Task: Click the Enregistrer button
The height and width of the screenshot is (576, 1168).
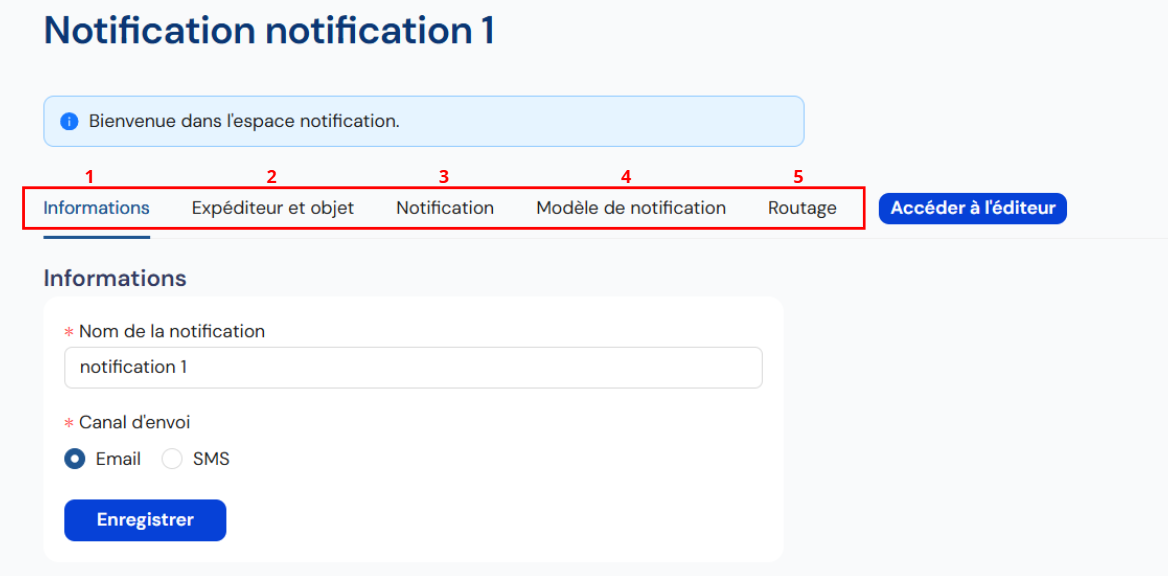Action: pyautogui.click(x=145, y=520)
